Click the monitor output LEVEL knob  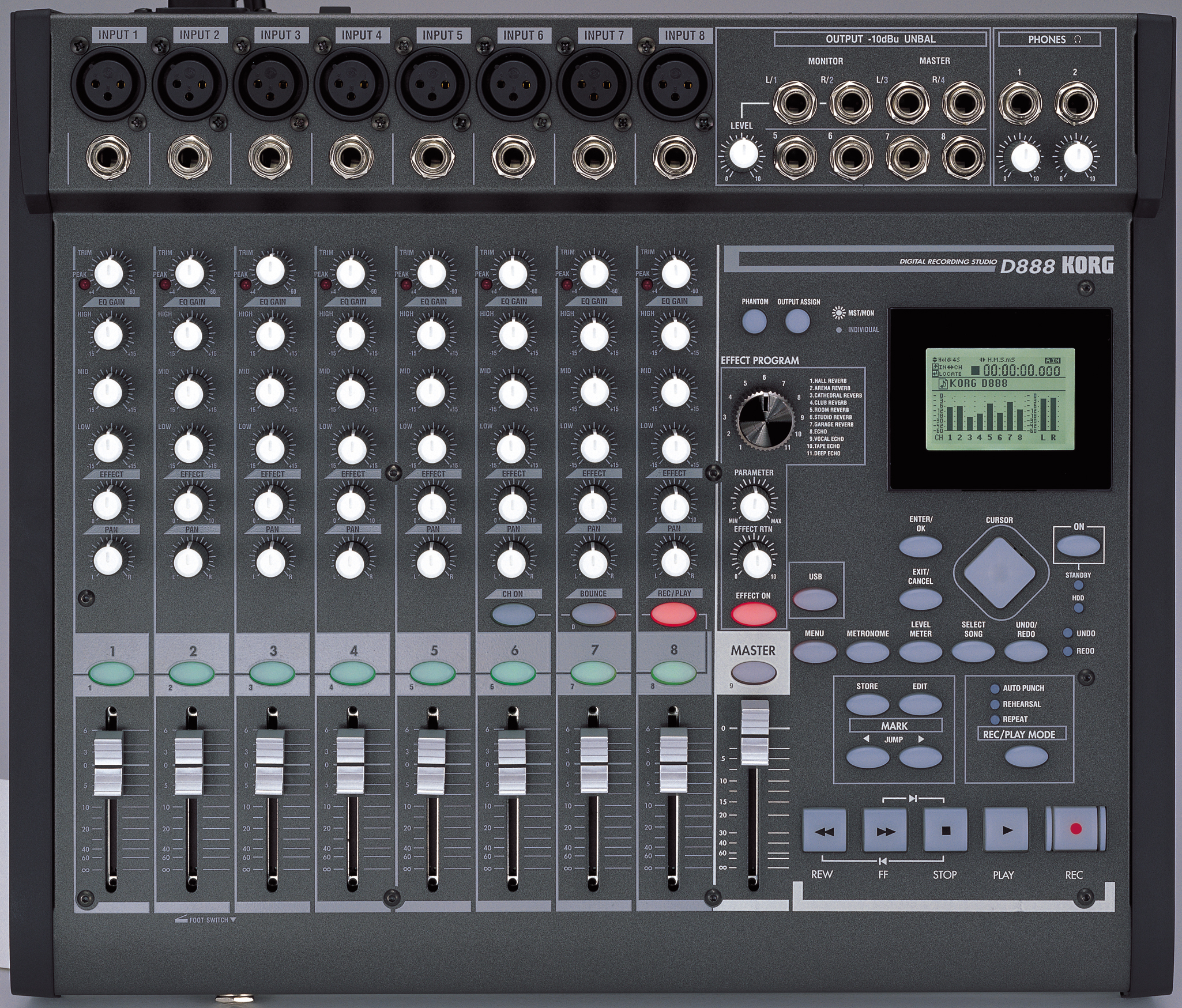click(743, 154)
